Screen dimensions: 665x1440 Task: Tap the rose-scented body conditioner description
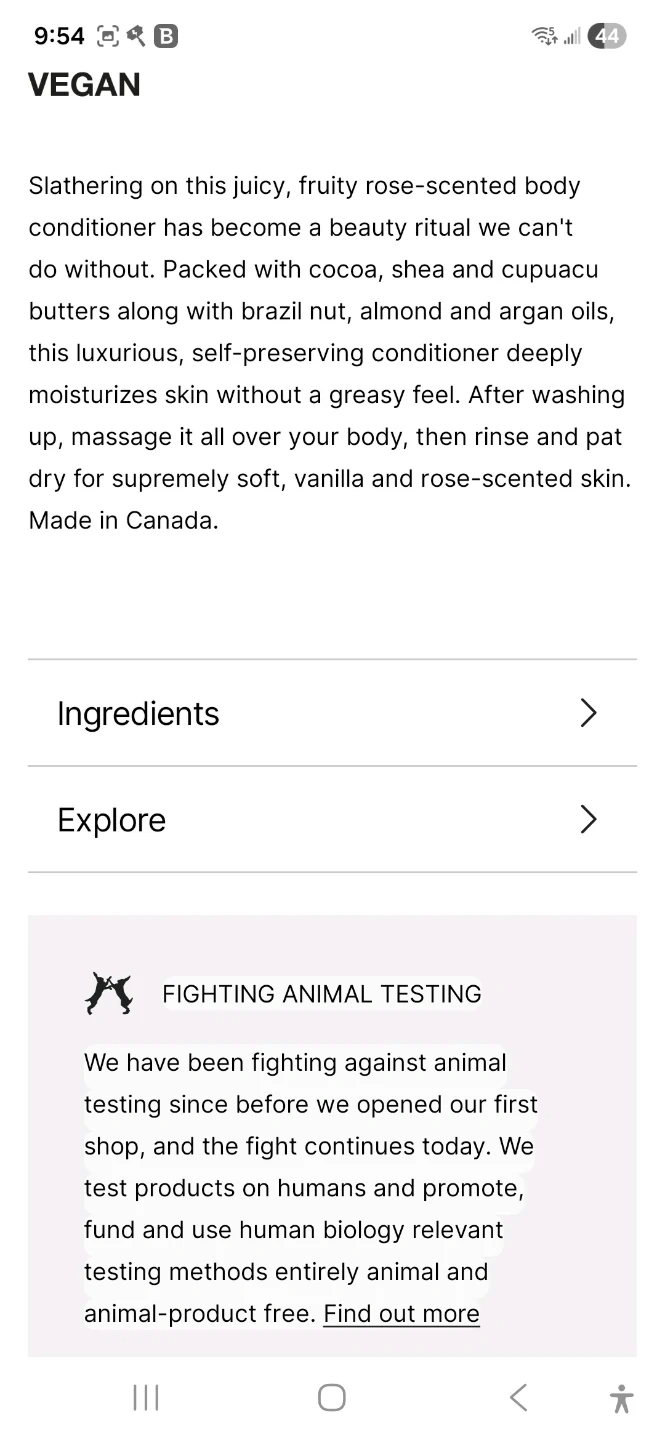[x=330, y=353]
